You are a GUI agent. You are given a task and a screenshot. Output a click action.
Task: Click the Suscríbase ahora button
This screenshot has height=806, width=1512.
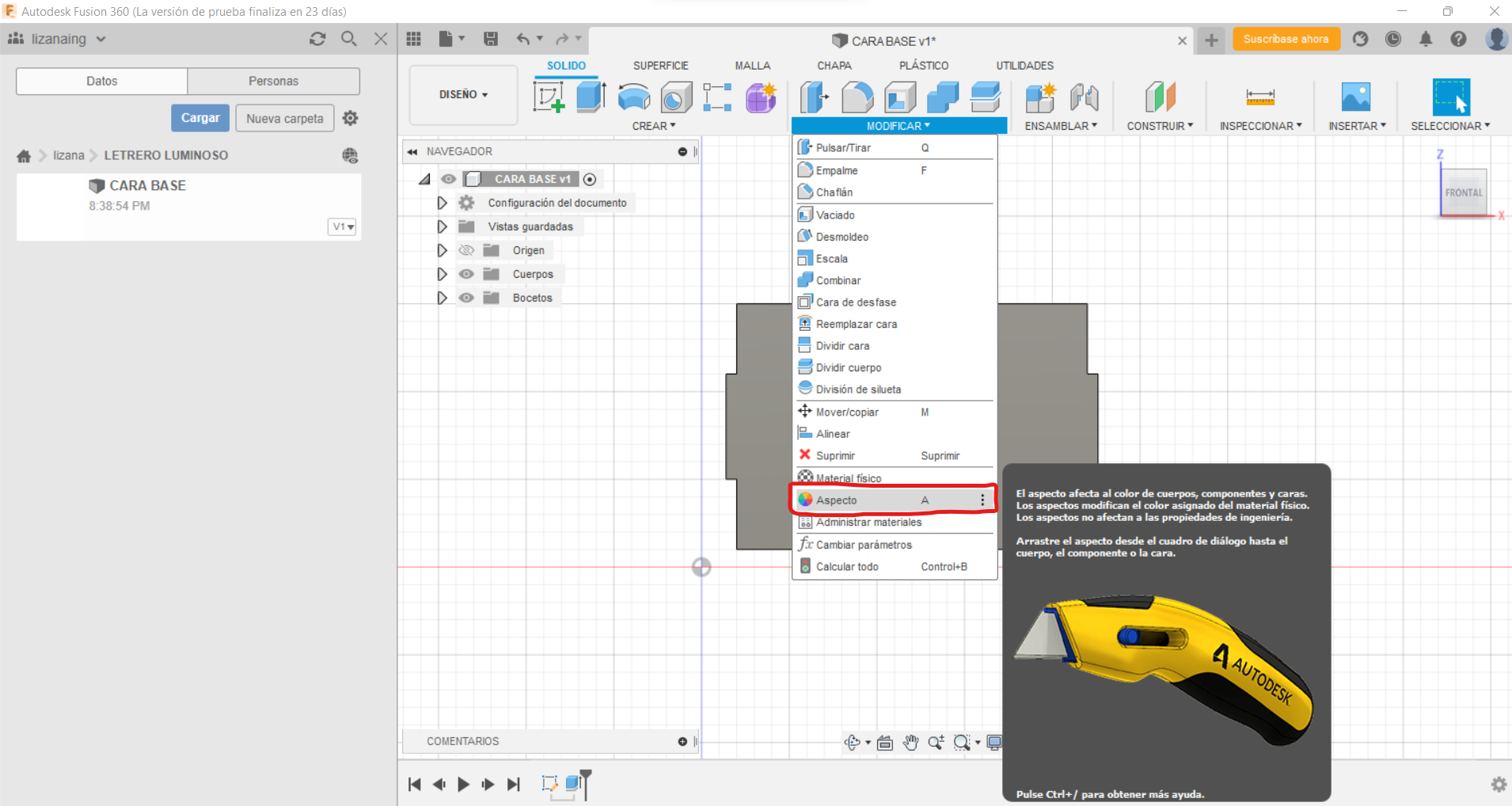tap(1286, 39)
